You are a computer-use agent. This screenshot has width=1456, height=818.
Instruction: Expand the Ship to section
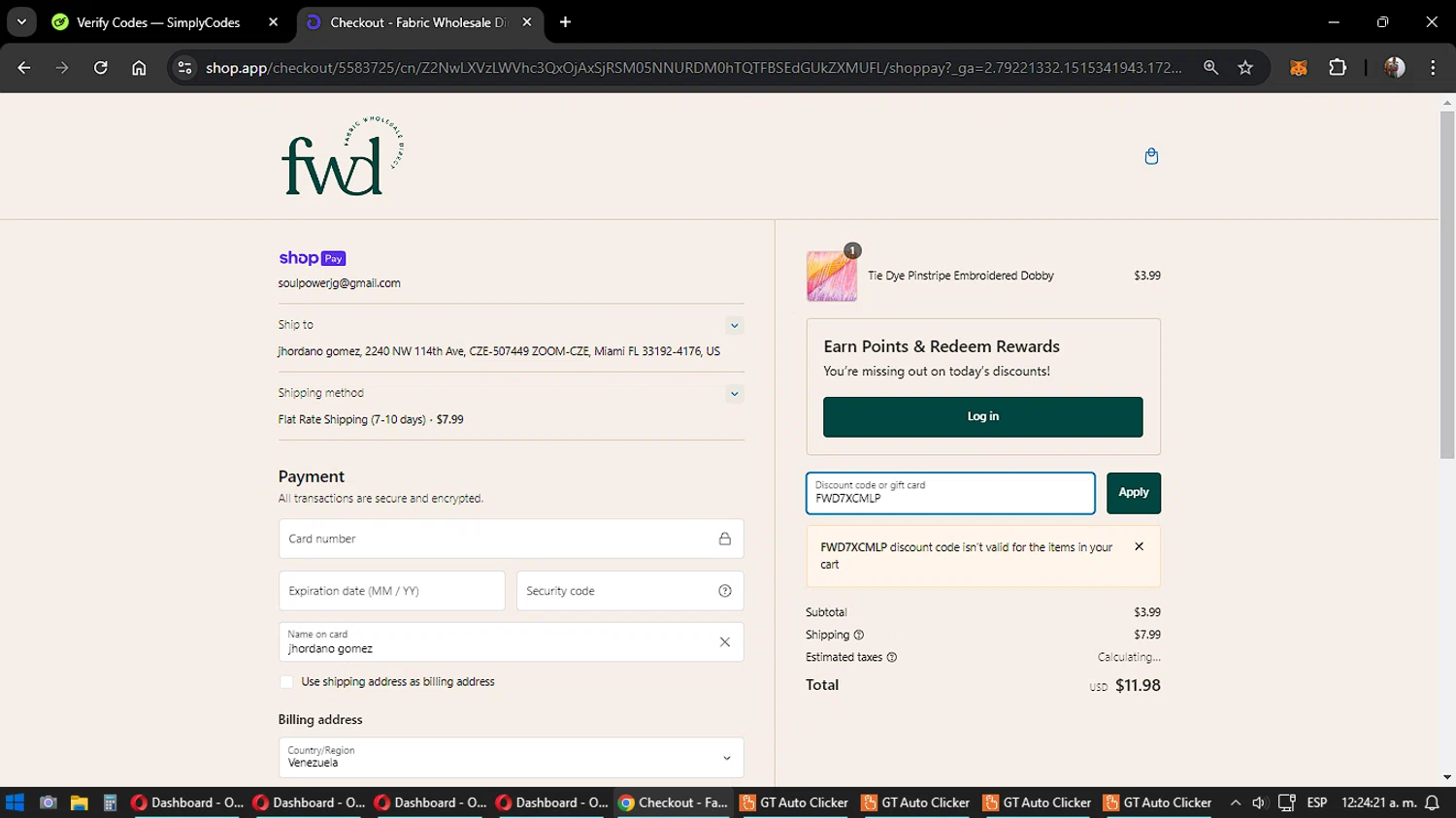pos(734,326)
